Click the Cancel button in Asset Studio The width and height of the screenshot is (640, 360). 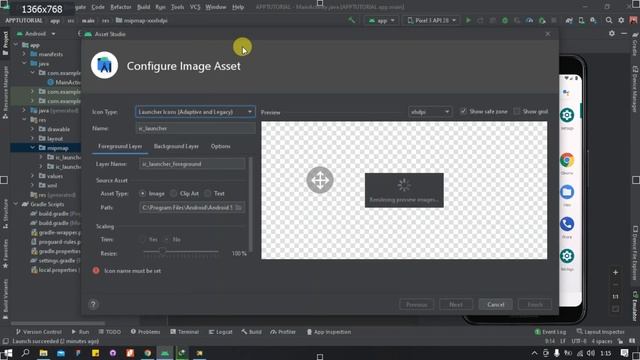(x=496, y=304)
